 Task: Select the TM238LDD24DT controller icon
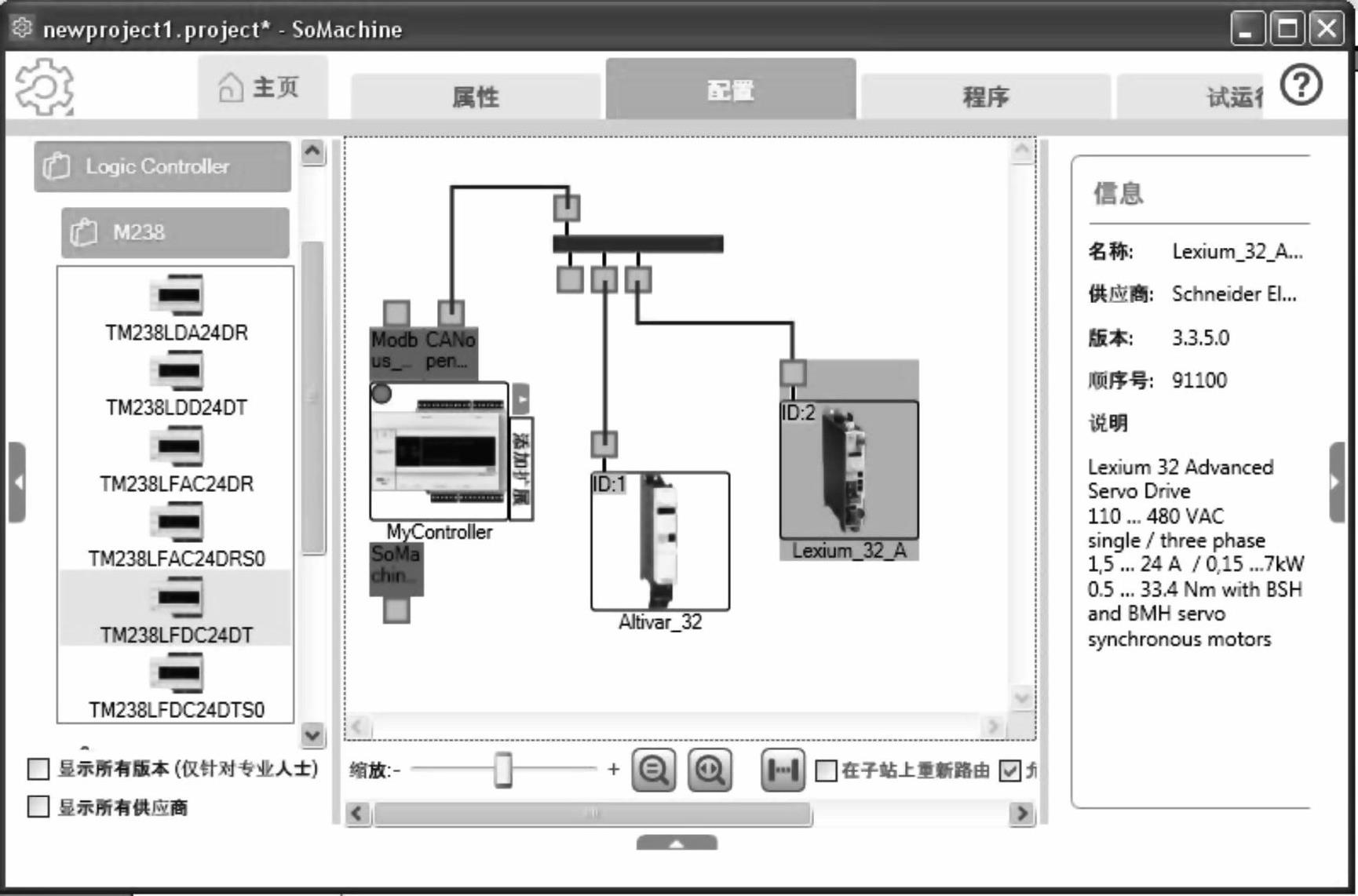[x=177, y=370]
